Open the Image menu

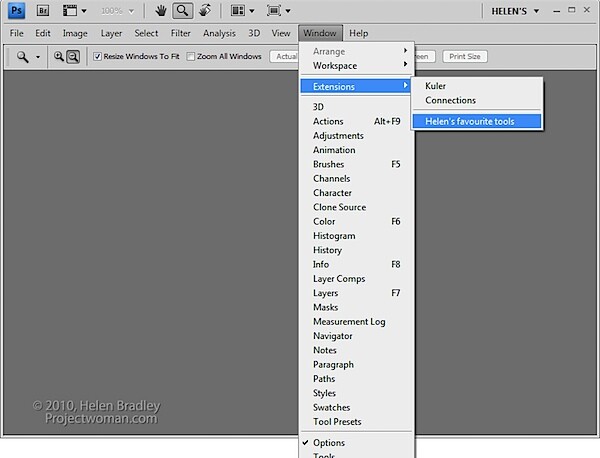(x=75, y=33)
